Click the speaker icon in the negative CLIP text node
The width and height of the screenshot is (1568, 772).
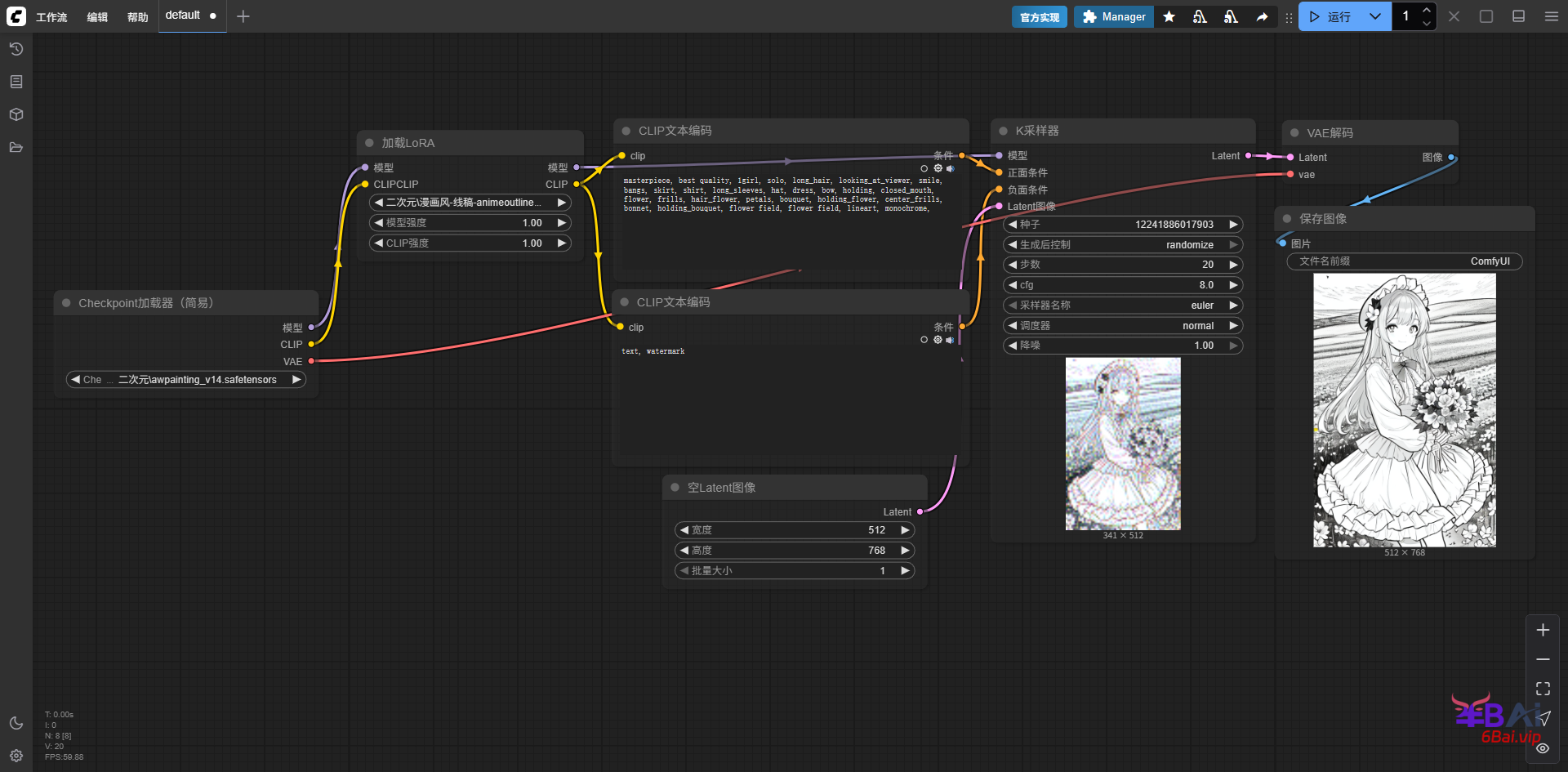point(950,340)
